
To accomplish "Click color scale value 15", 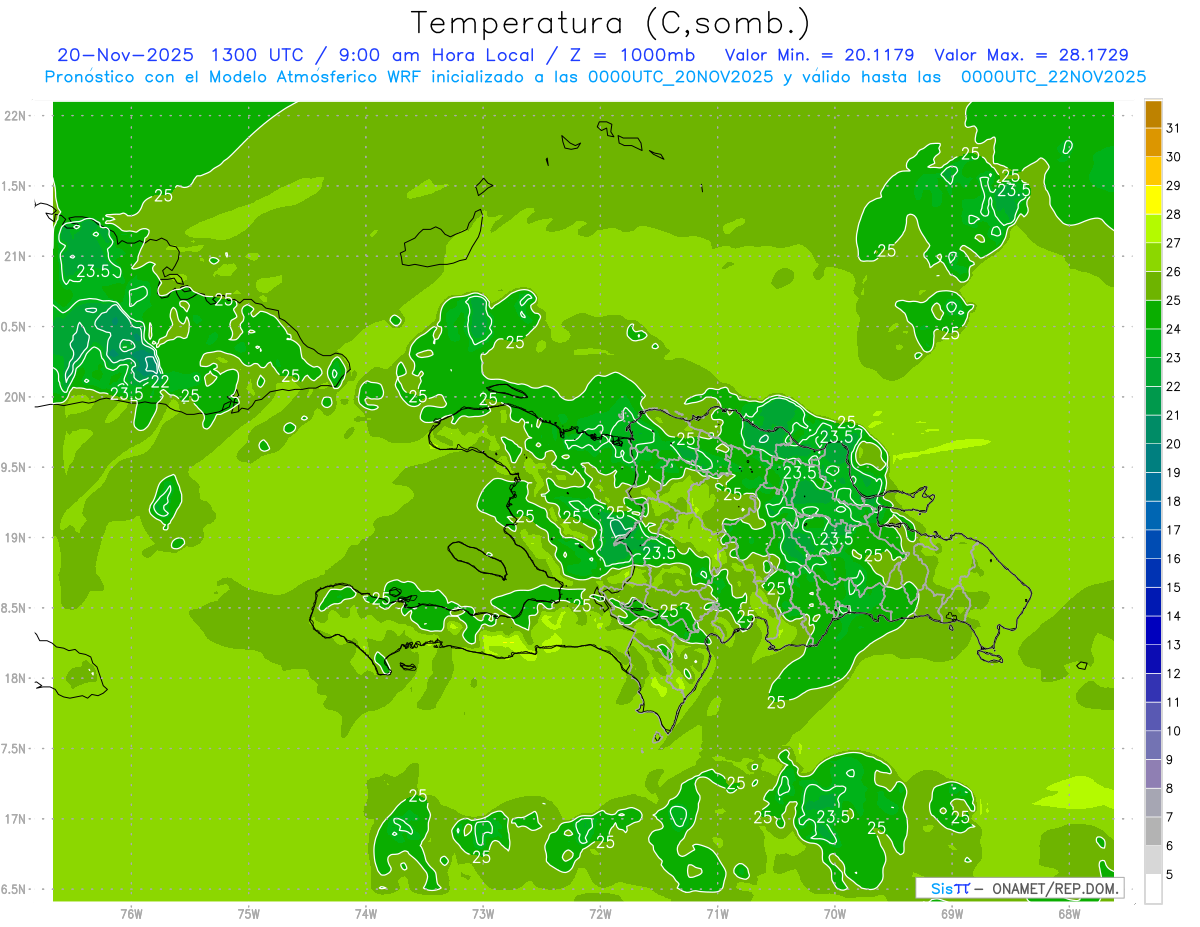I will point(1173,588).
